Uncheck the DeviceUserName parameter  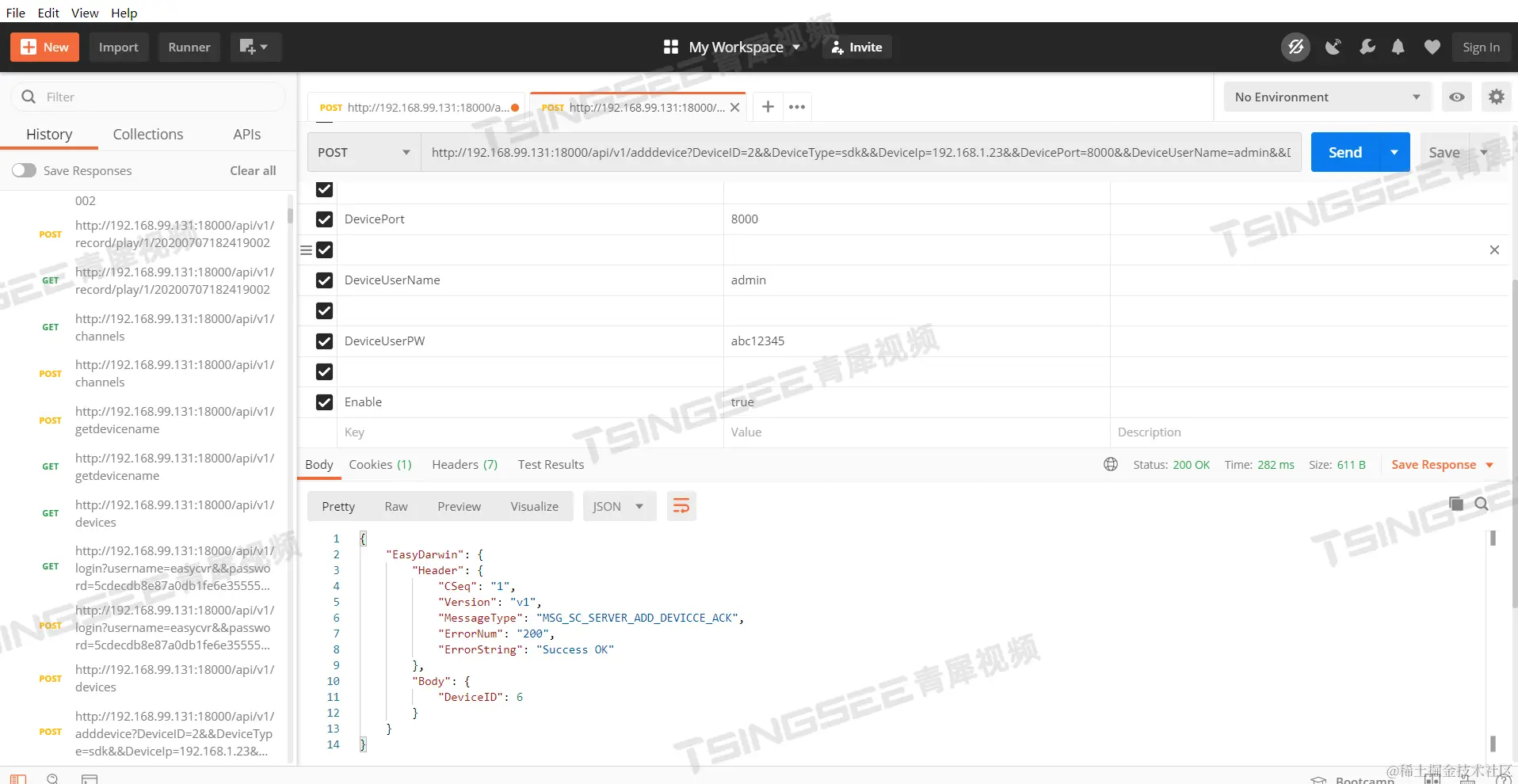click(x=324, y=280)
